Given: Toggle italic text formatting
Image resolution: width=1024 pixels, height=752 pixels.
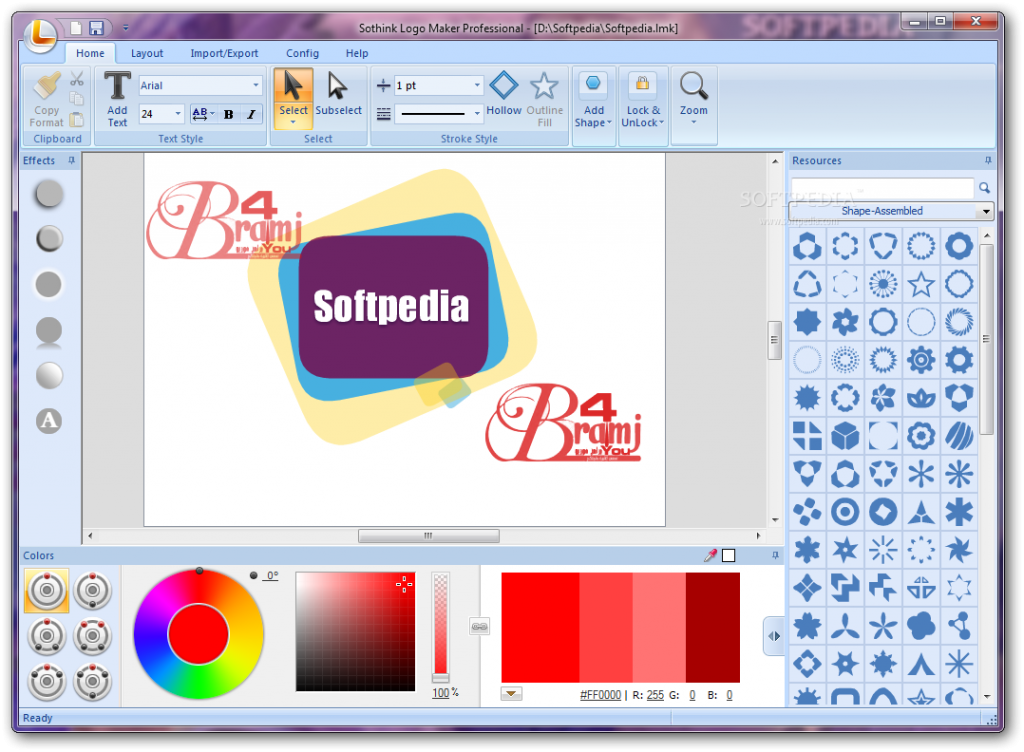Looking at the screenshot, I should click(251, 114).
